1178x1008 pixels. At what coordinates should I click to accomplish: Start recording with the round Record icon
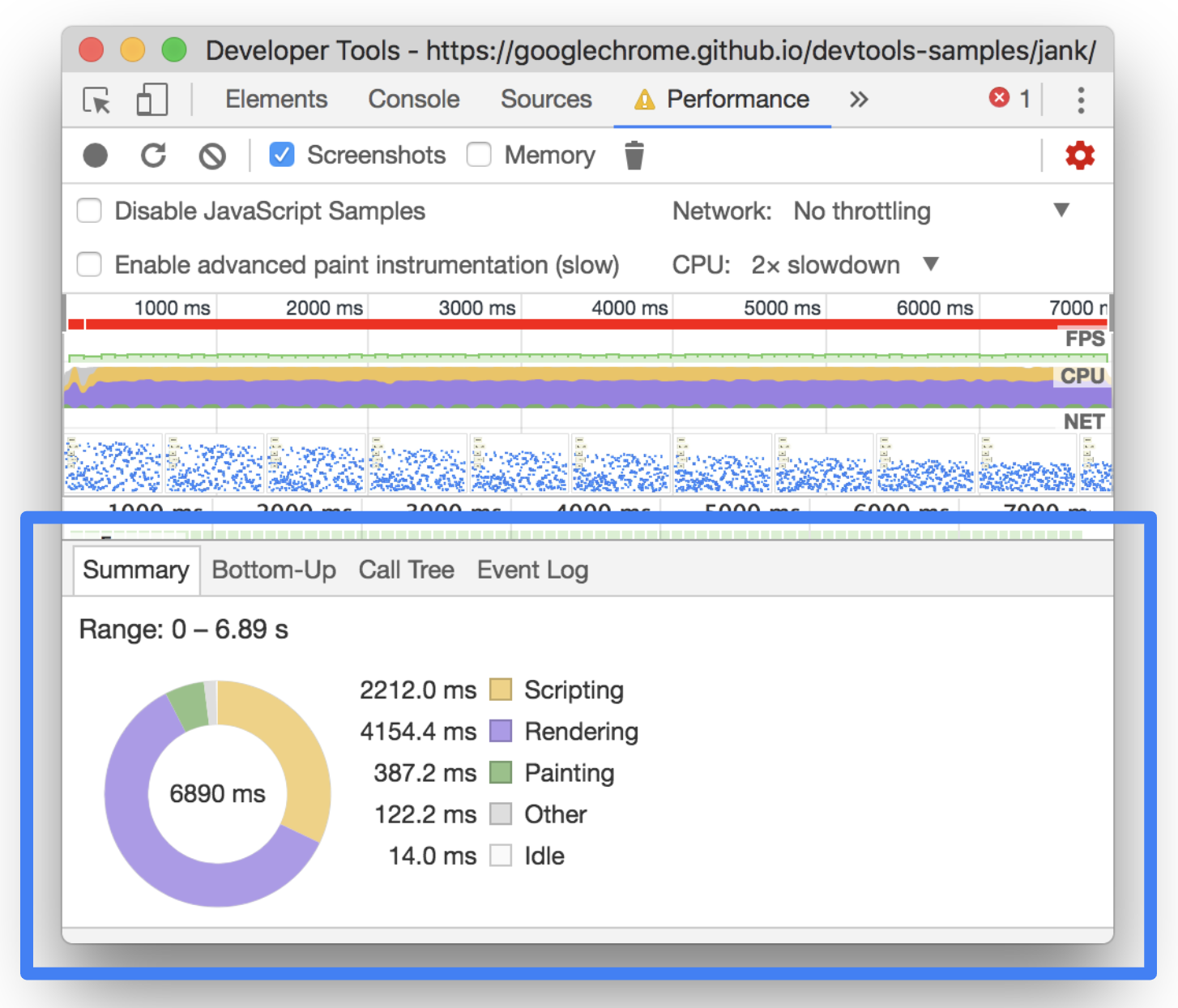pos(96,155)
